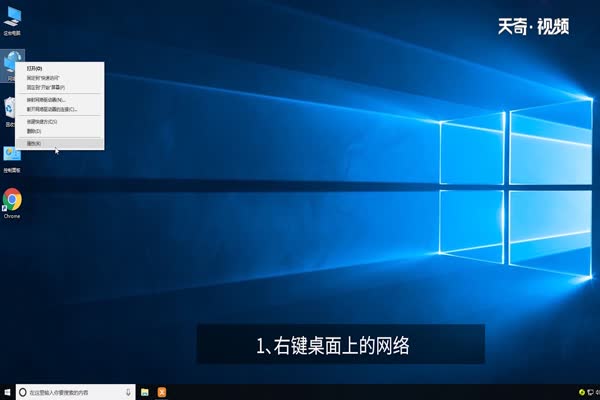Viewport: 600px width, 400px height.
Task: Choose 删除(D) in the context menu
Action: (59, 131)
